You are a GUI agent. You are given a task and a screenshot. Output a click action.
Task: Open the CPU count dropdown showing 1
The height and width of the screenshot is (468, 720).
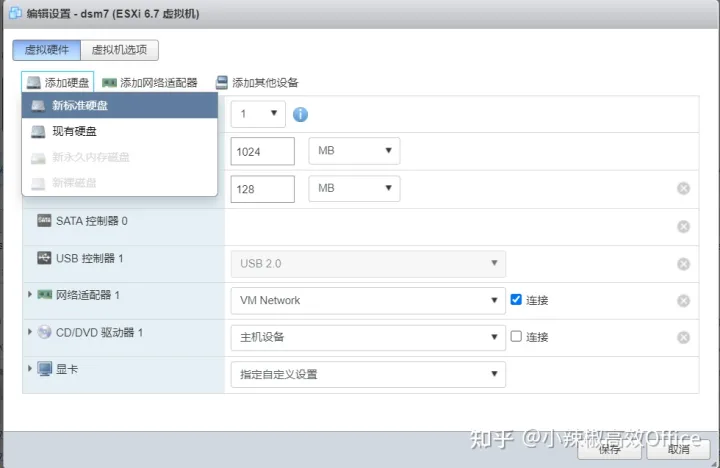(x=258, y=114)
